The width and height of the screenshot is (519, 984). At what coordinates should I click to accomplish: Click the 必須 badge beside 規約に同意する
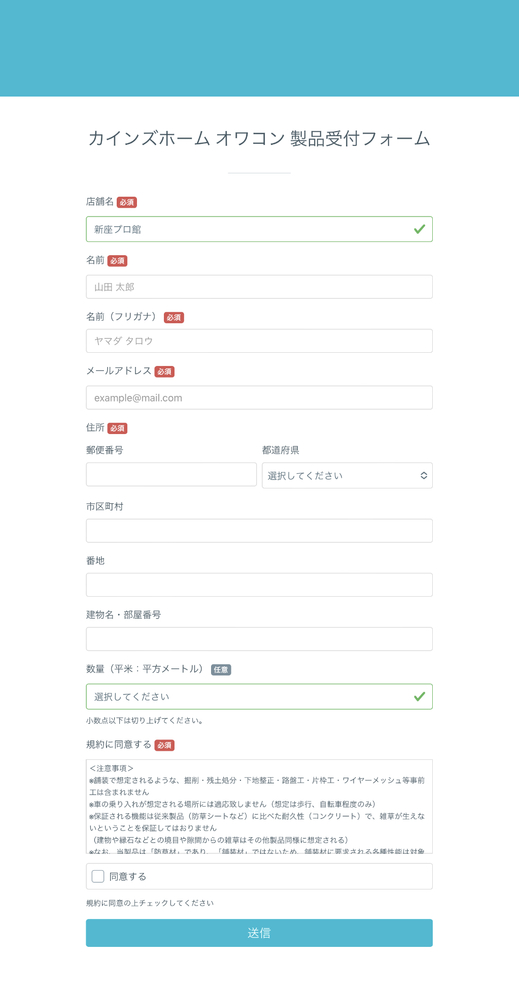click(x=164, y=746)
